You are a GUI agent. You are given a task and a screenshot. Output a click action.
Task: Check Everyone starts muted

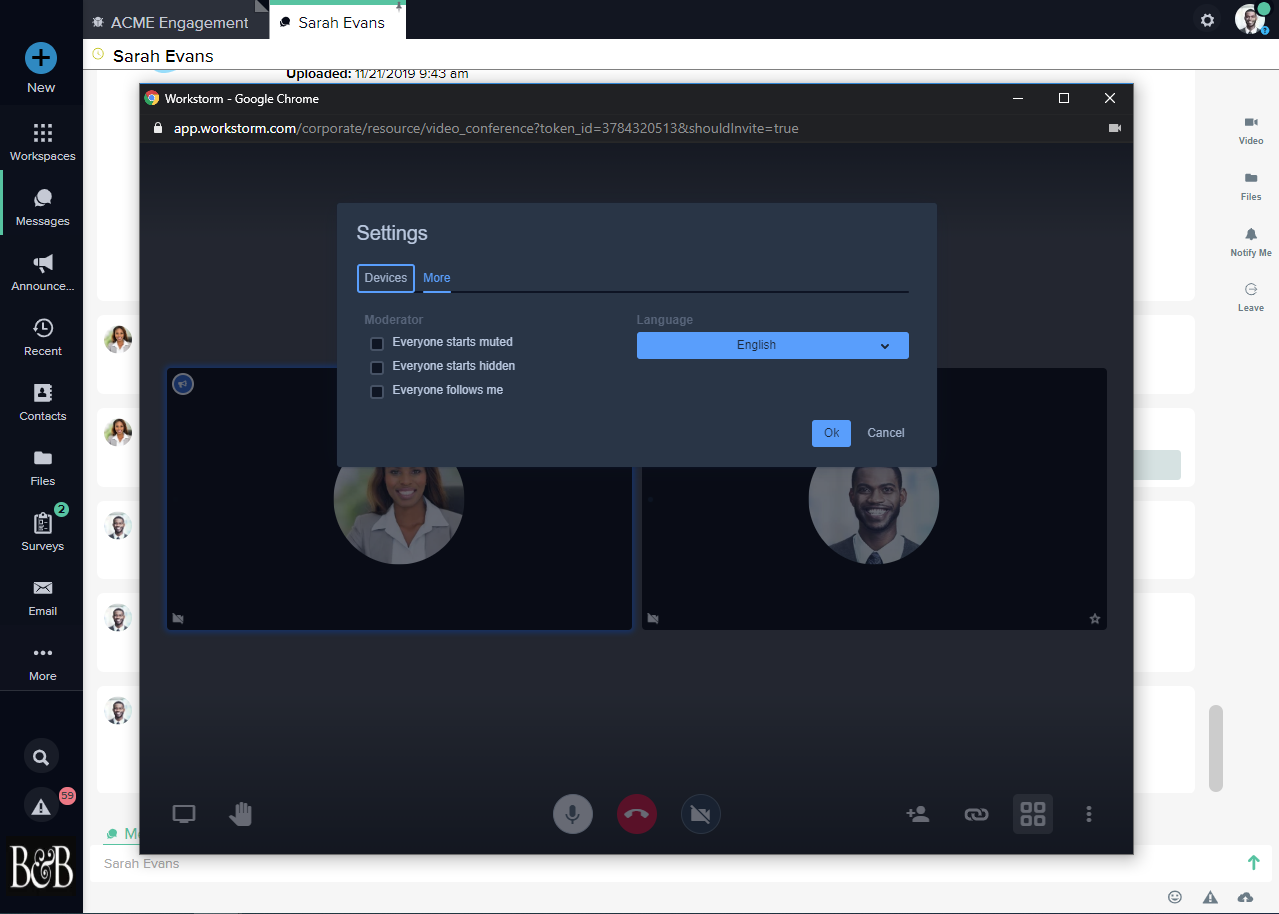[x=377, y=343]
